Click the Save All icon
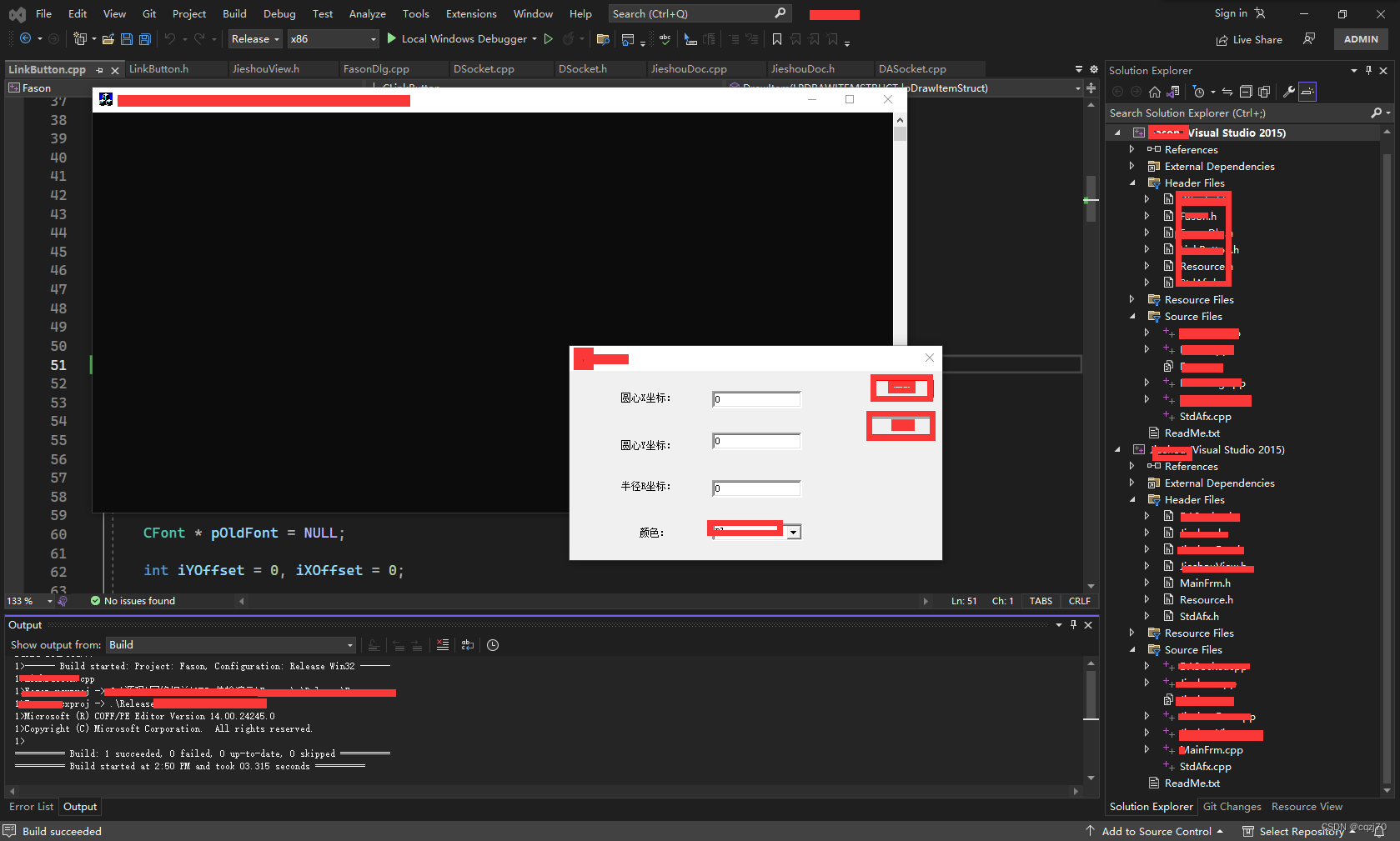This screenshot has width=1400, height=841. point(145,38)
